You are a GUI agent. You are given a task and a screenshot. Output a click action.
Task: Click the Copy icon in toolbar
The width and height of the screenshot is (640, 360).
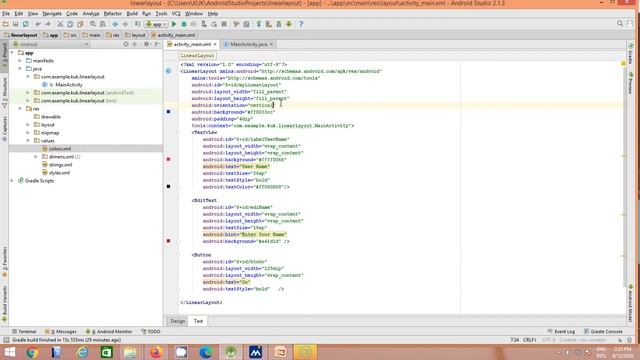tap(70, 24)
